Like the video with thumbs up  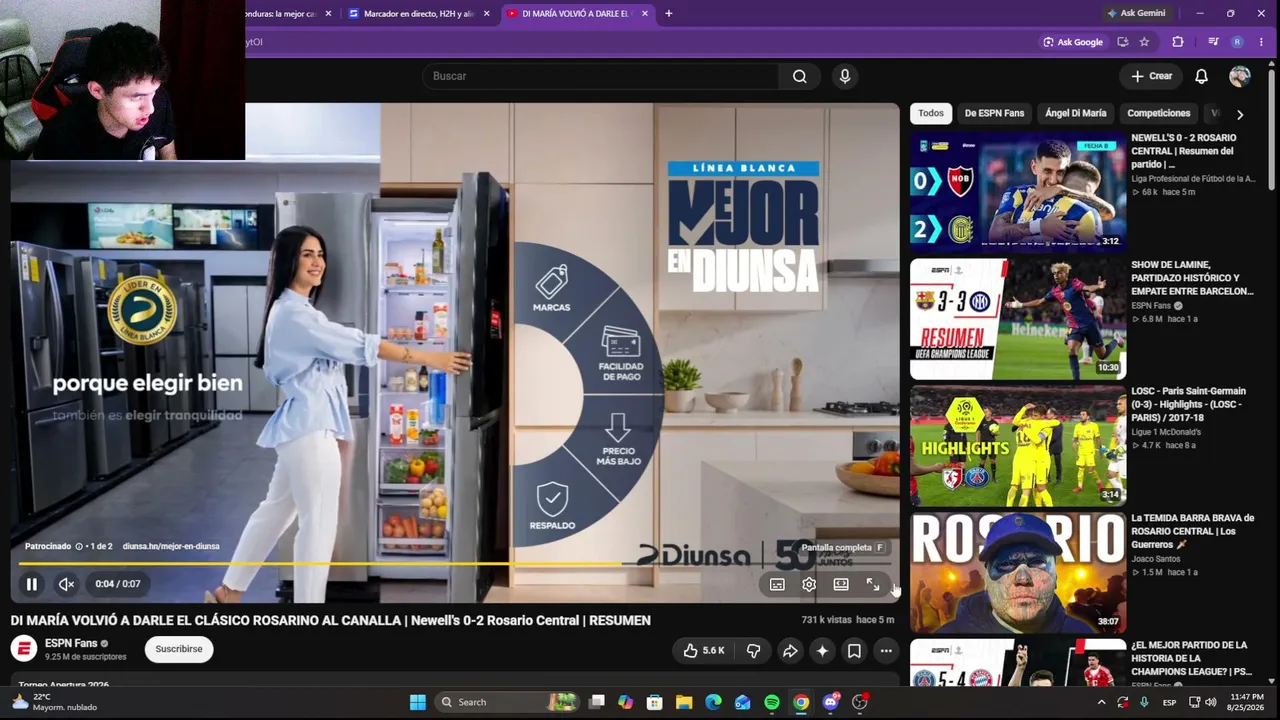click(704, 651)
